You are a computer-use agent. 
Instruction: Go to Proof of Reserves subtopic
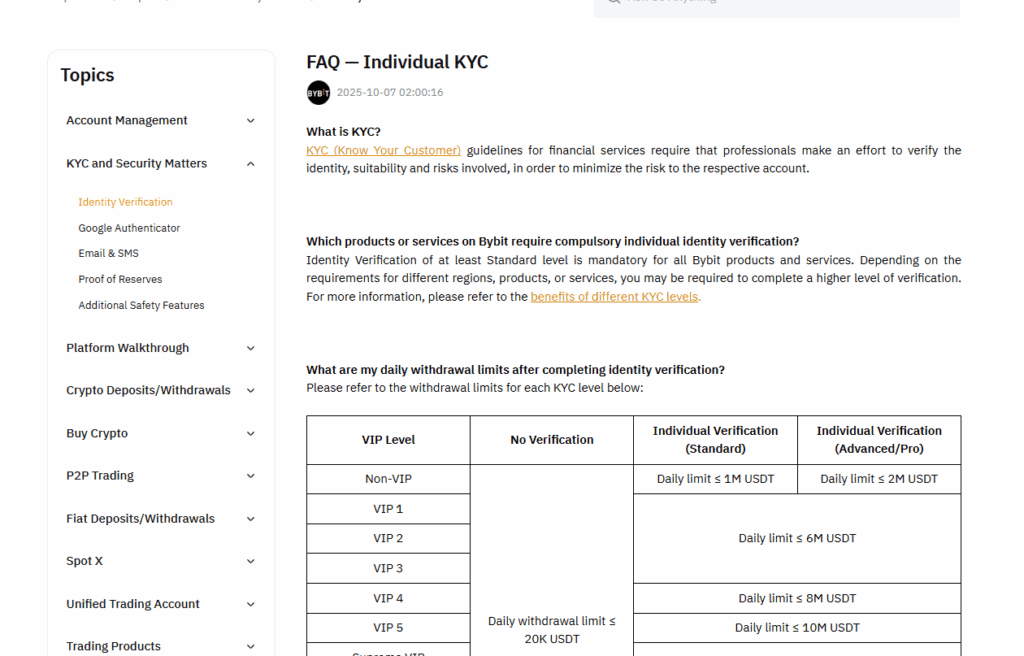click(x=120, y=280)
